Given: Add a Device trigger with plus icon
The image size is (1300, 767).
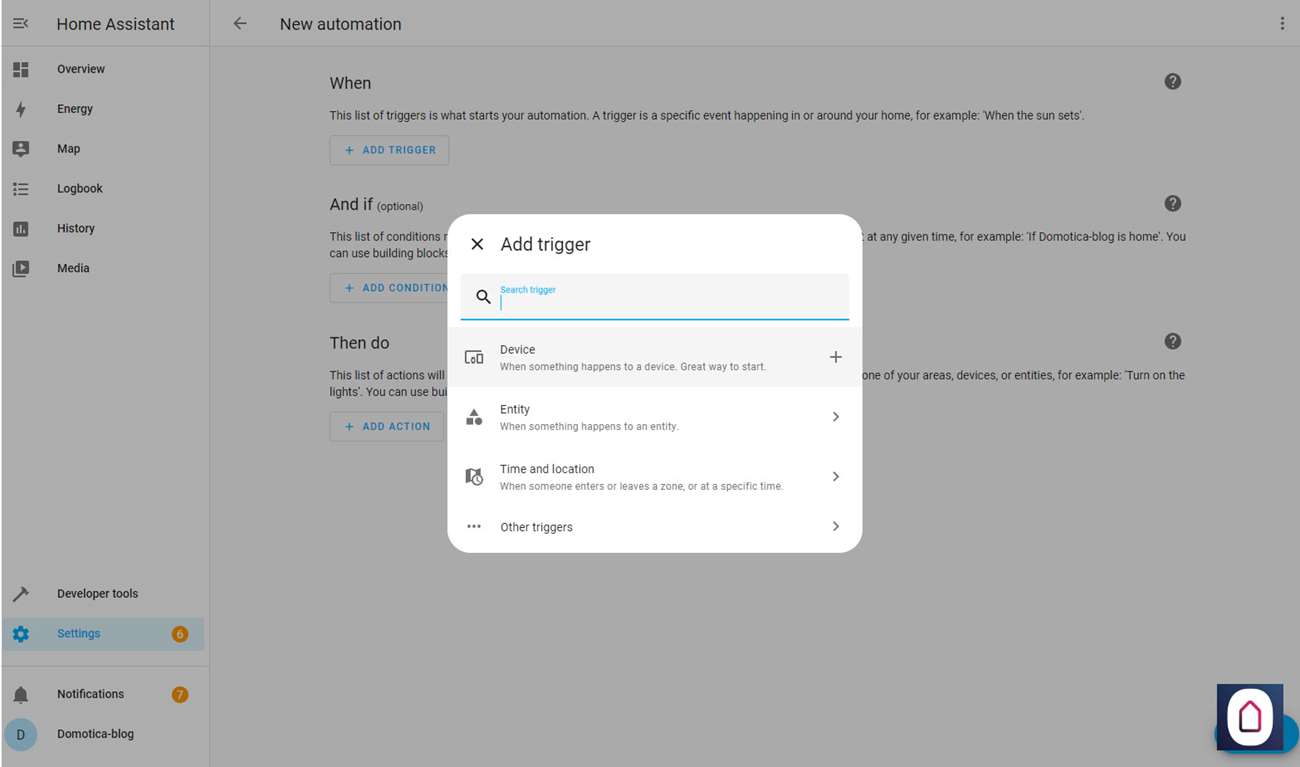Looking at the screenshot, I should (835, 357).
